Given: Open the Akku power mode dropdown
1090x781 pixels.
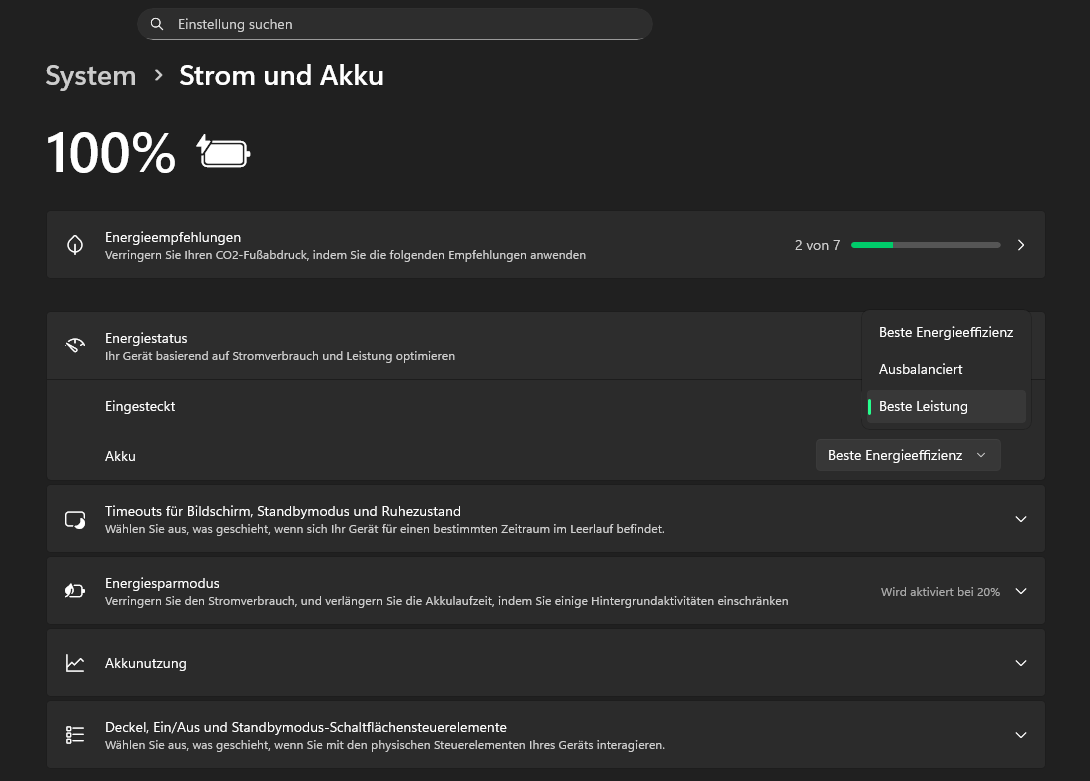Looking at the screenshot, I should tap(908, 455).
